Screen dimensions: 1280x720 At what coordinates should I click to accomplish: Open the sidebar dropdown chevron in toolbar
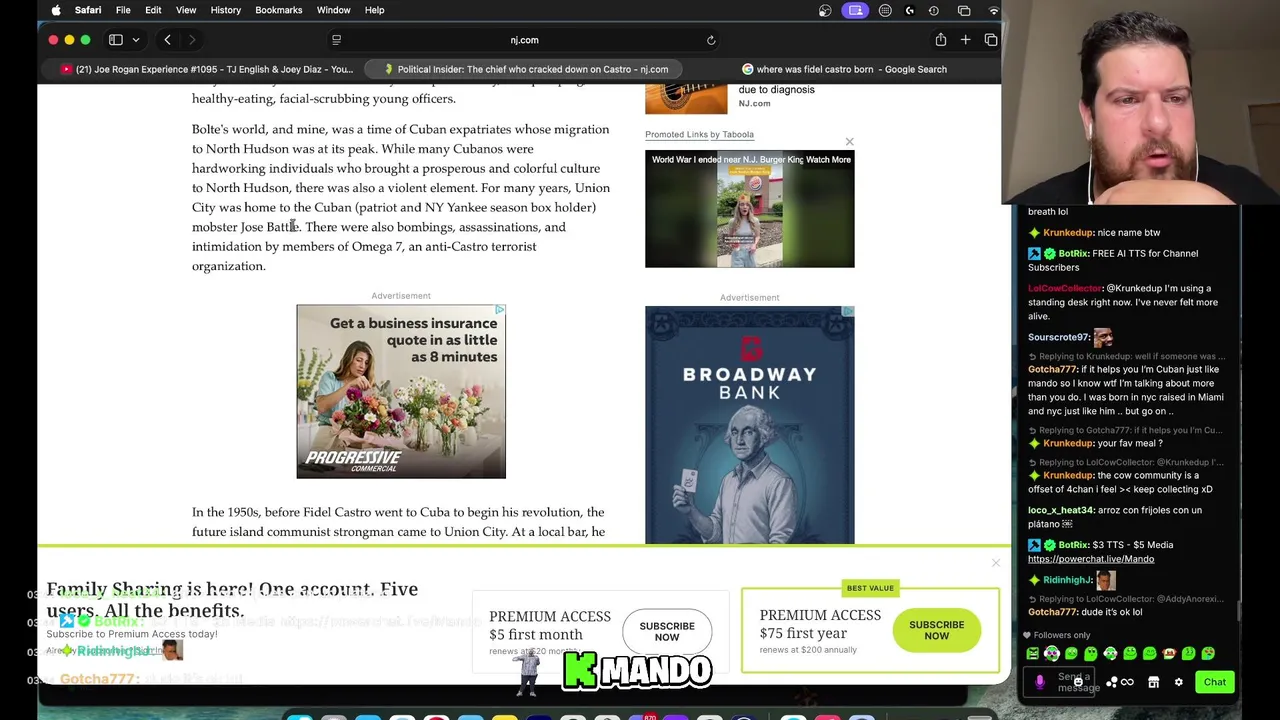tap(135, 40)
